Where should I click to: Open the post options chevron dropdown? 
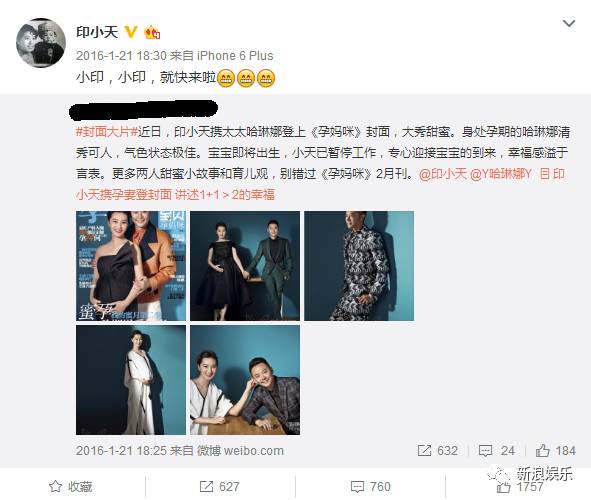(x=568, y=24)
